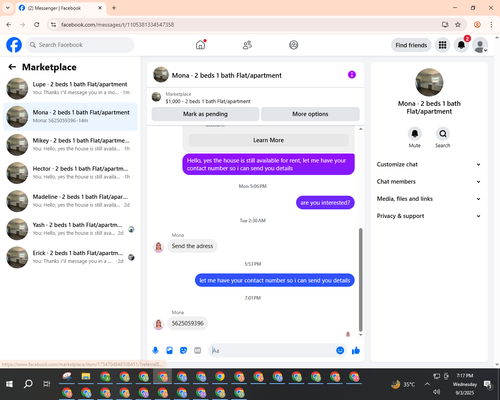Open the Mikey conversation
Screen dimensions: 500x400
70,145
